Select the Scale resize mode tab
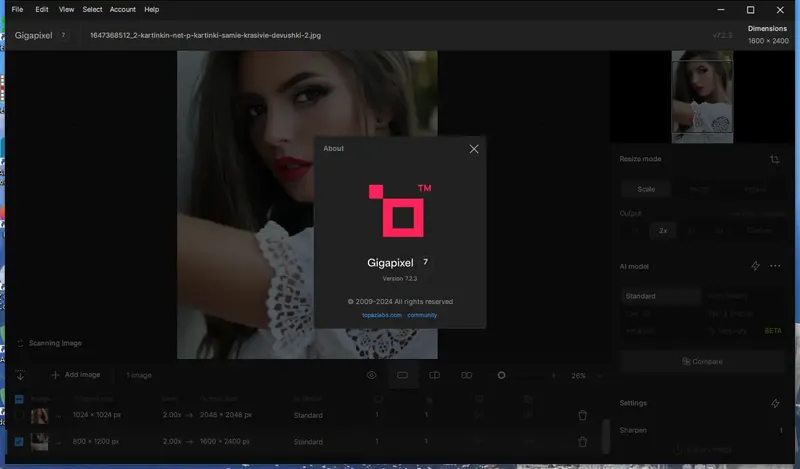 (x=646, y=189)
